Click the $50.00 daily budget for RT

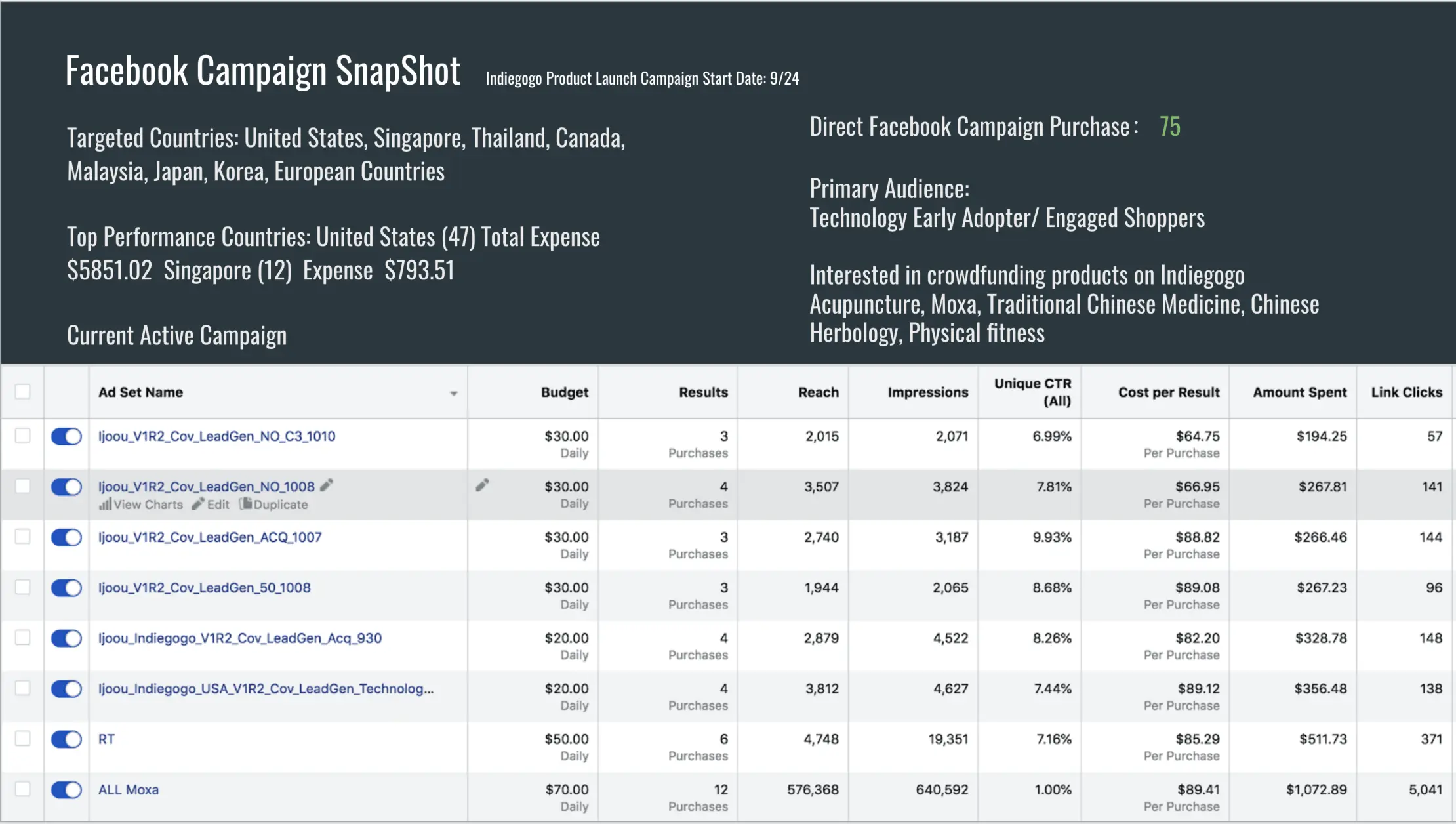[567, 739]
